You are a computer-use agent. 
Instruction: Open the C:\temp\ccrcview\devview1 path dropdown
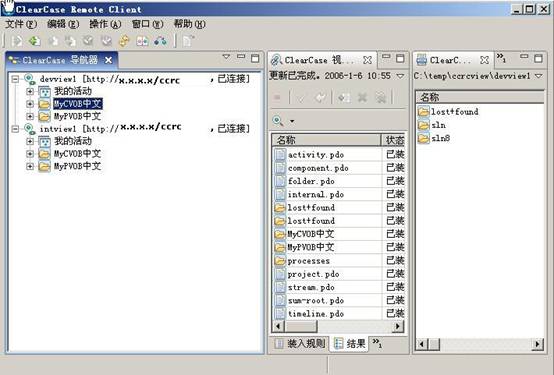pos(538,76)
